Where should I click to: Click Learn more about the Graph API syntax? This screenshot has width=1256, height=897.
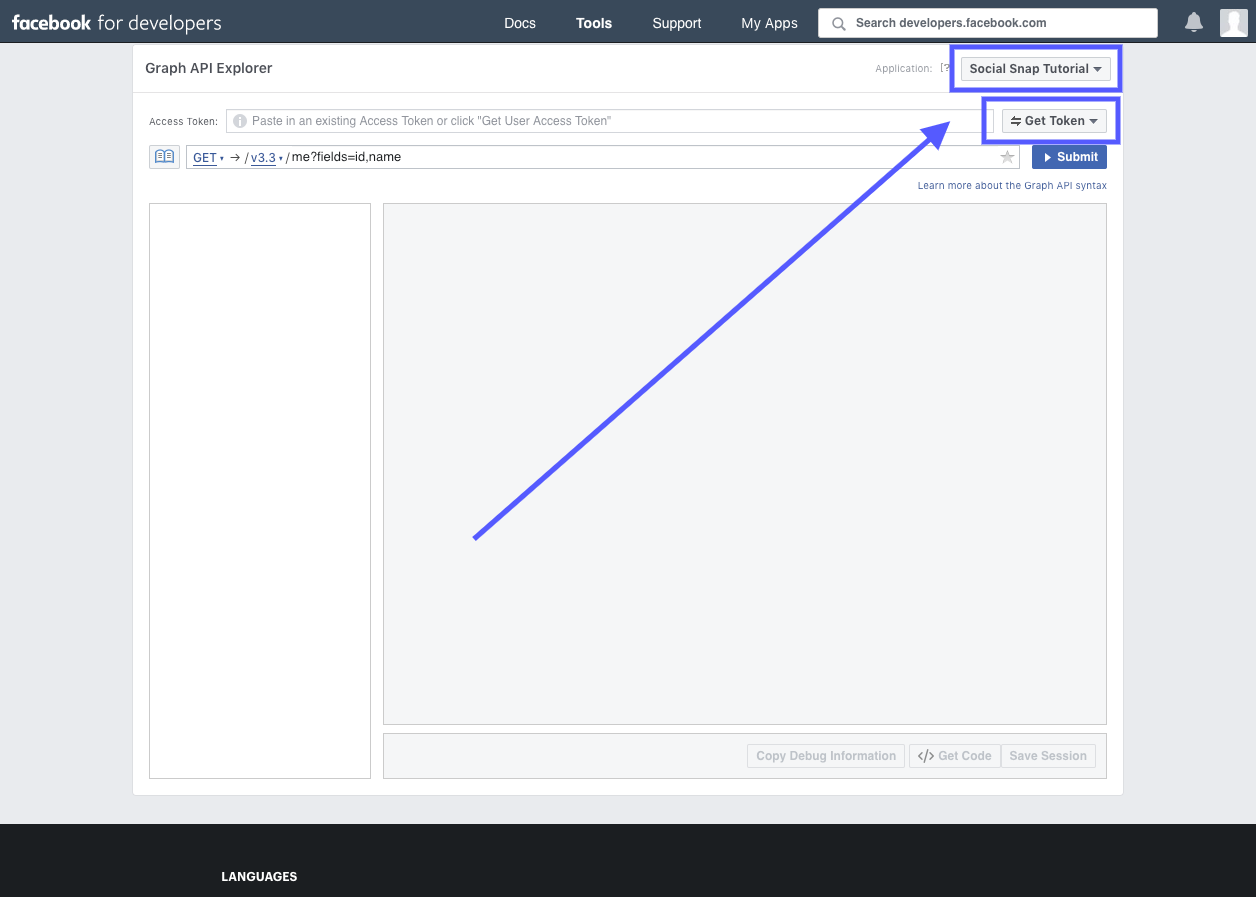tap(1011, 185)
